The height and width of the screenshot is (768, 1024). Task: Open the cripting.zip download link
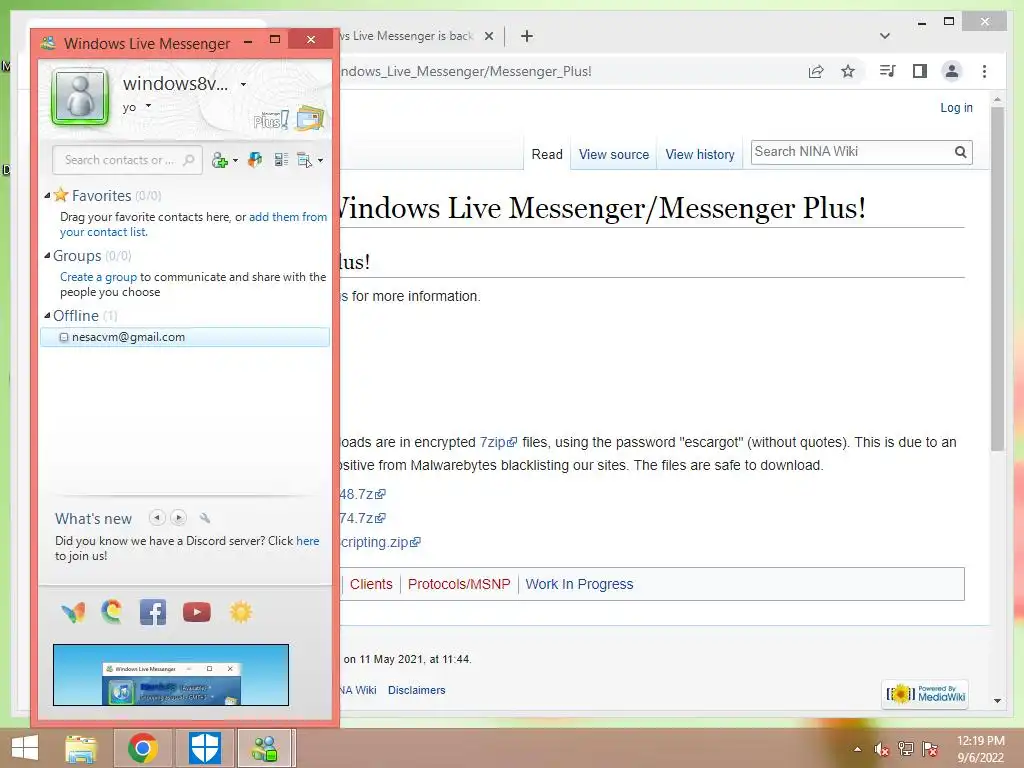[x=380, y=542]
